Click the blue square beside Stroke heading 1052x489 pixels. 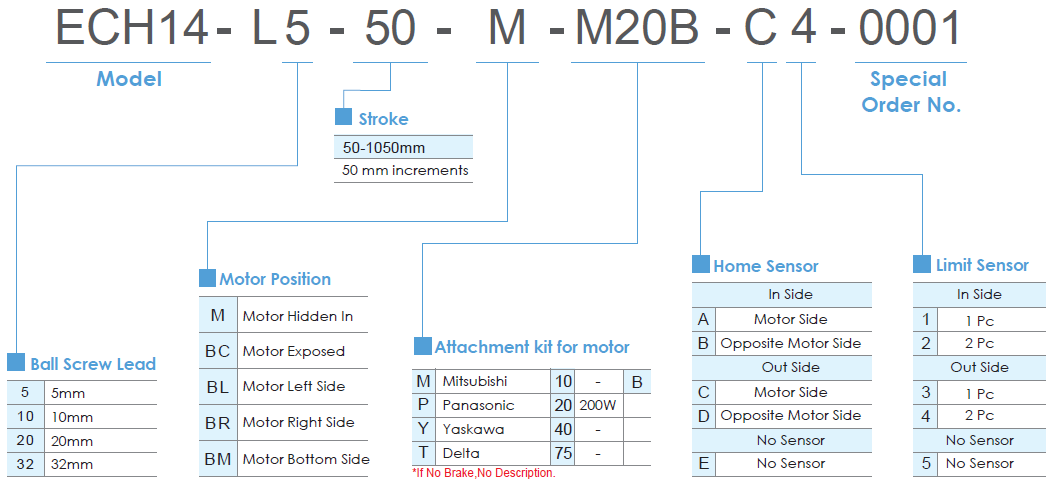click(343, 117)
